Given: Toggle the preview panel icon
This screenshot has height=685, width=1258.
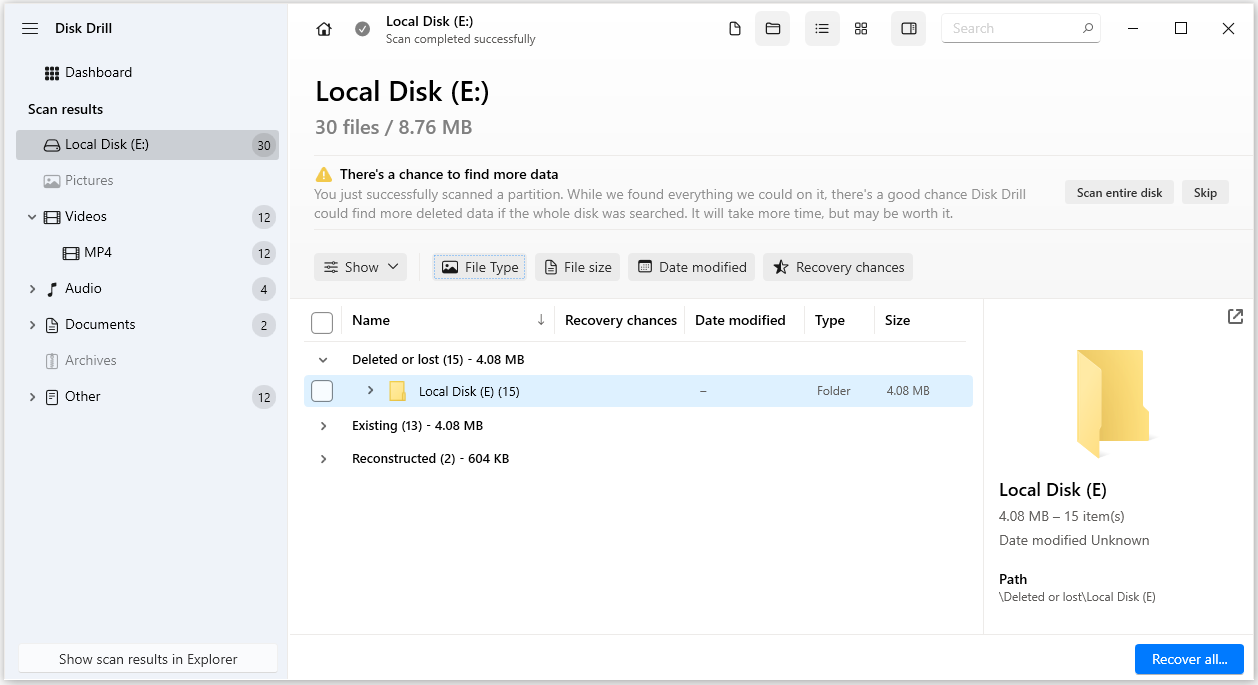Looking at the screenshot, I should [908, 28].
